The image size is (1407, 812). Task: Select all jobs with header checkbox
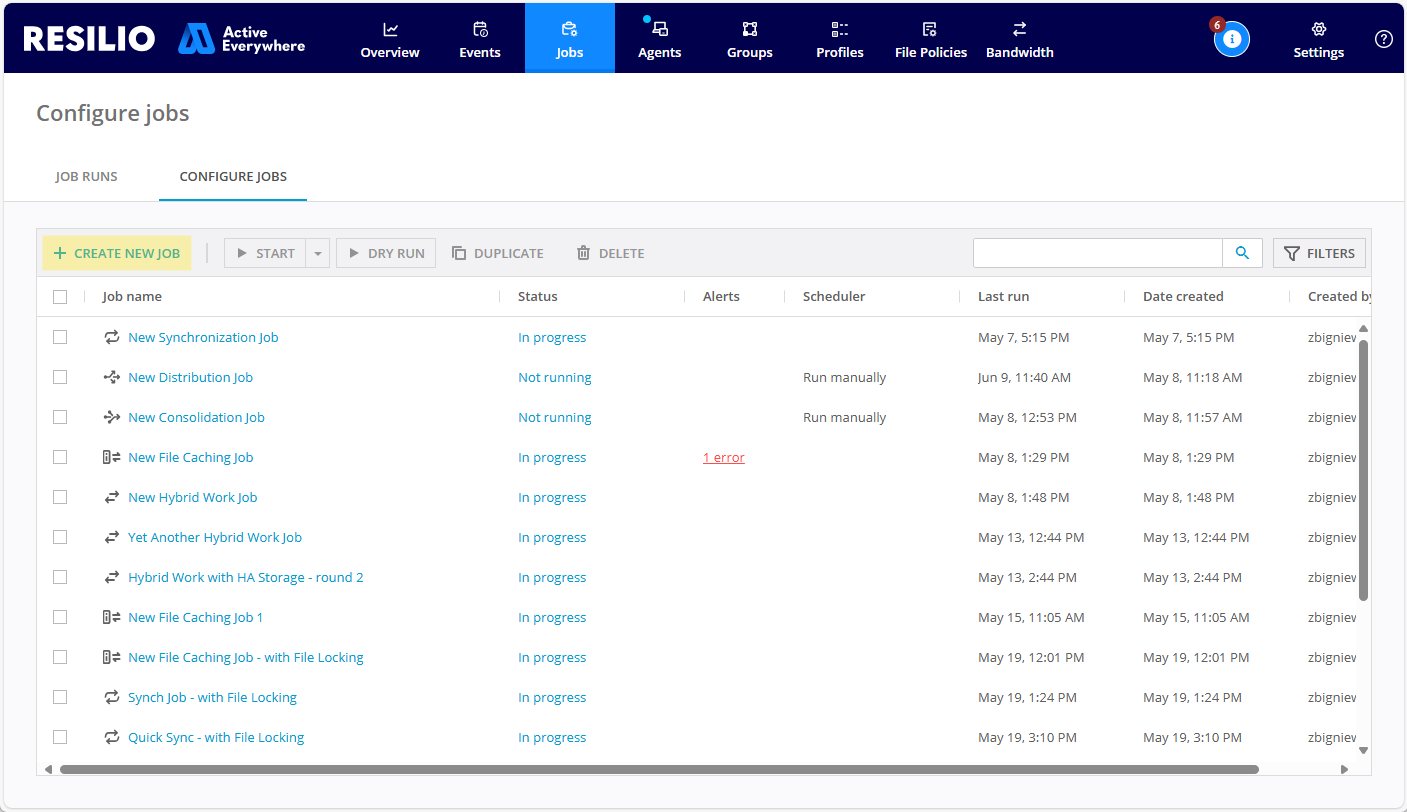(x=60, y=297)
